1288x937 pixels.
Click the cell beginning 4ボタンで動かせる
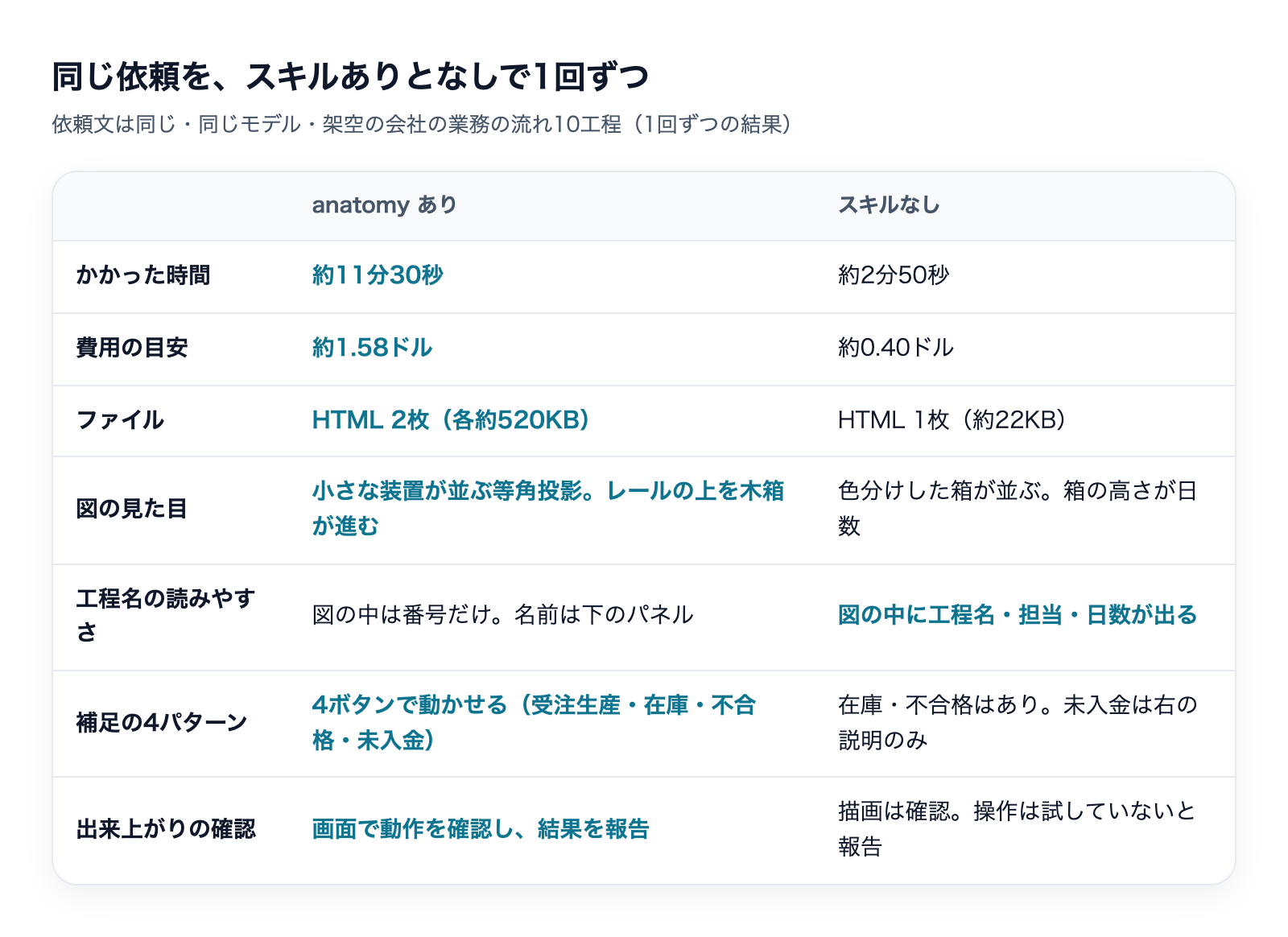[x=534, y=723]
